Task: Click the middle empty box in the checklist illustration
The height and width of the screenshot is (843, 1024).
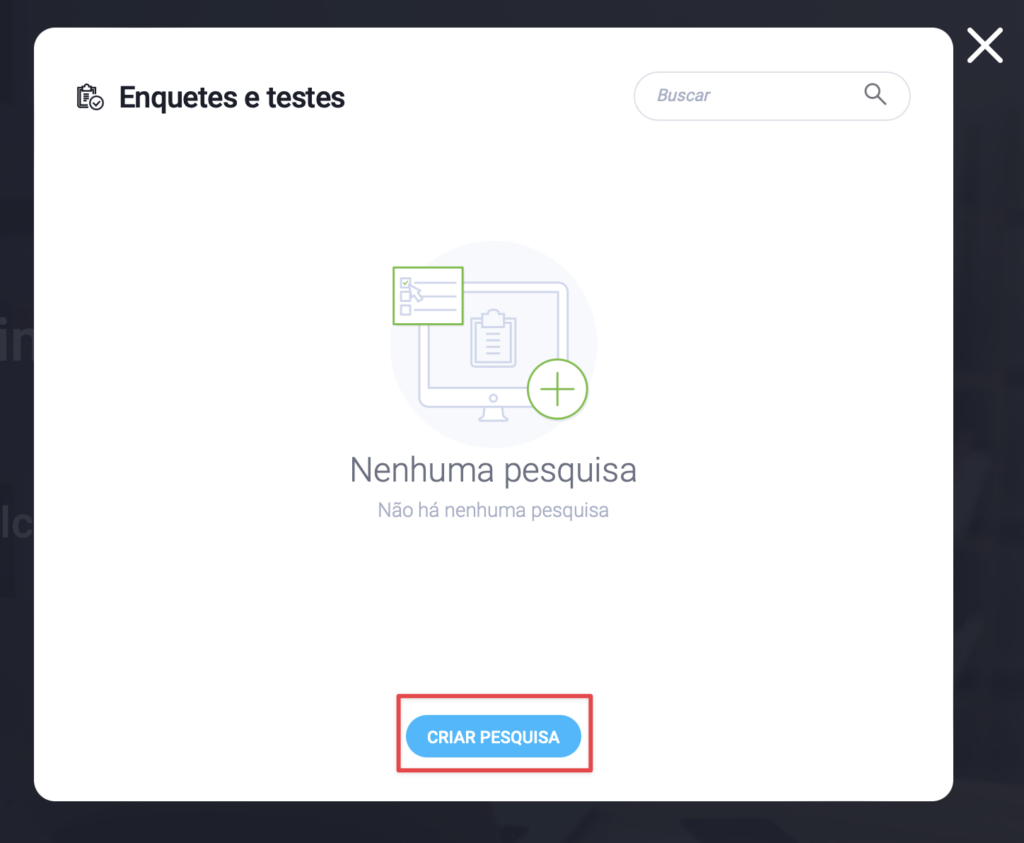Action: pos(406,296)
